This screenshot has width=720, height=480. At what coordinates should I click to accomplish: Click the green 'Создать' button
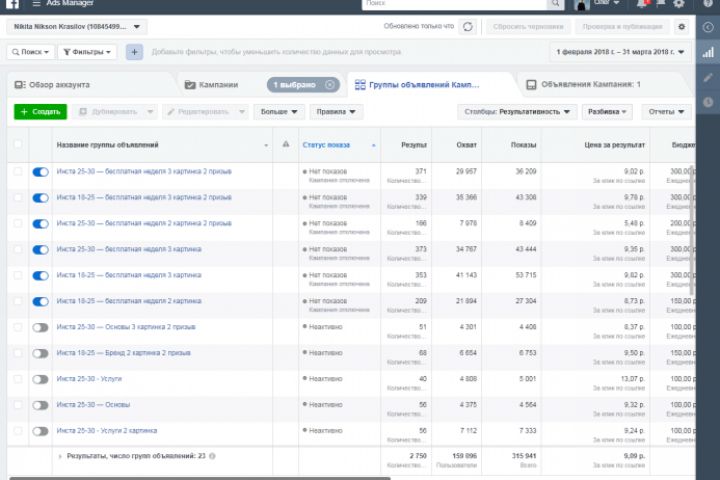[x=40, y=112]
